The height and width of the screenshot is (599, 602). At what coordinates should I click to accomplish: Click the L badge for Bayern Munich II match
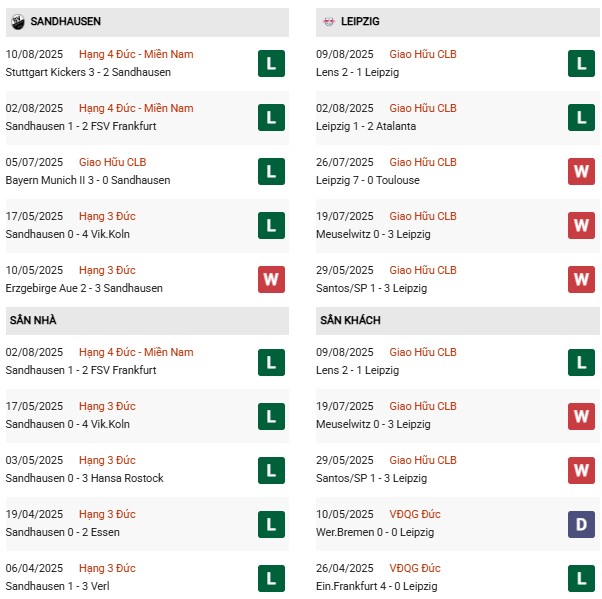tap(270, 172)
